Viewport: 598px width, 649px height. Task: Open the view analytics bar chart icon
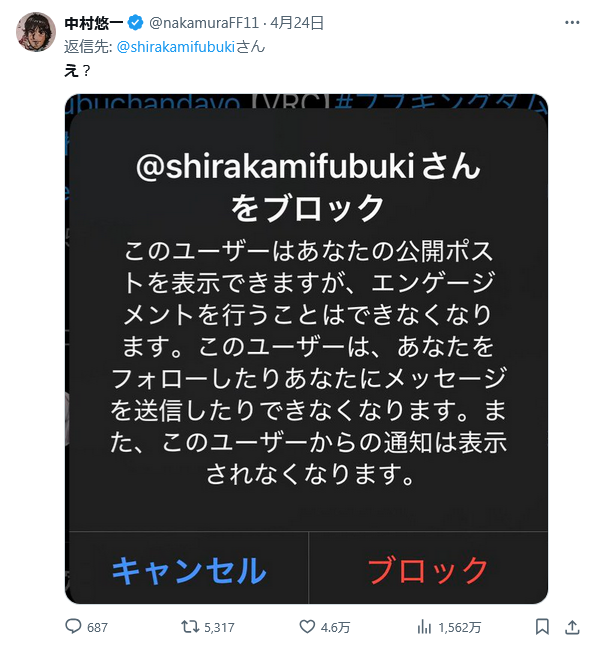pyautogui.click(x=424, y=627)
